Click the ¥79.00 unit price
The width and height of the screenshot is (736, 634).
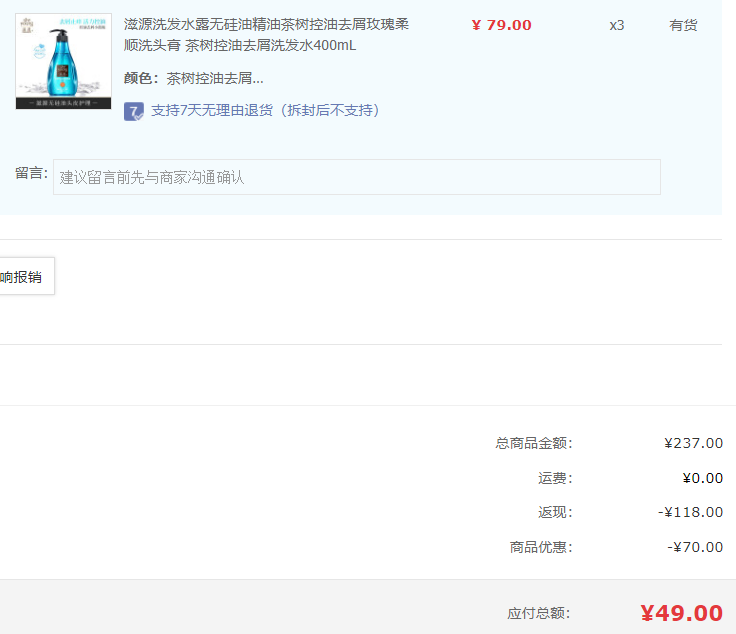pos(501,25)
